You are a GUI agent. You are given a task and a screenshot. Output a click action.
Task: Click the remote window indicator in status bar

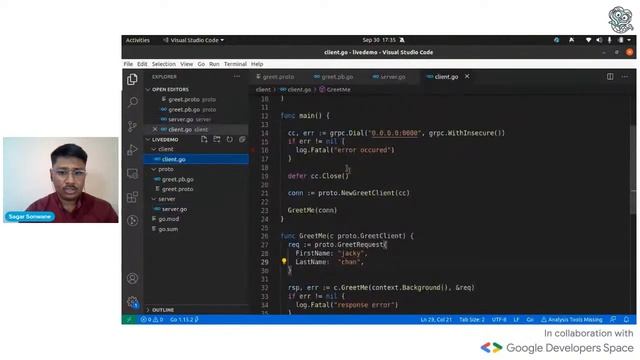coord(129,320)
